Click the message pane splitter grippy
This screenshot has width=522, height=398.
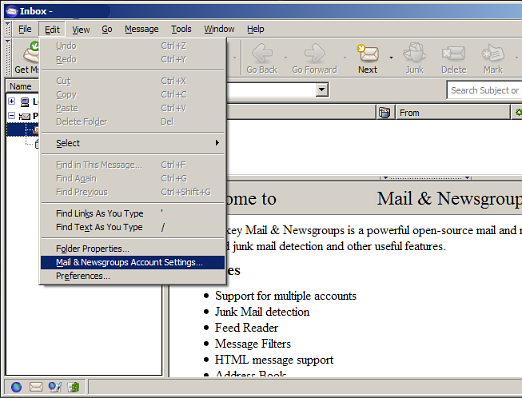point(426,178)
